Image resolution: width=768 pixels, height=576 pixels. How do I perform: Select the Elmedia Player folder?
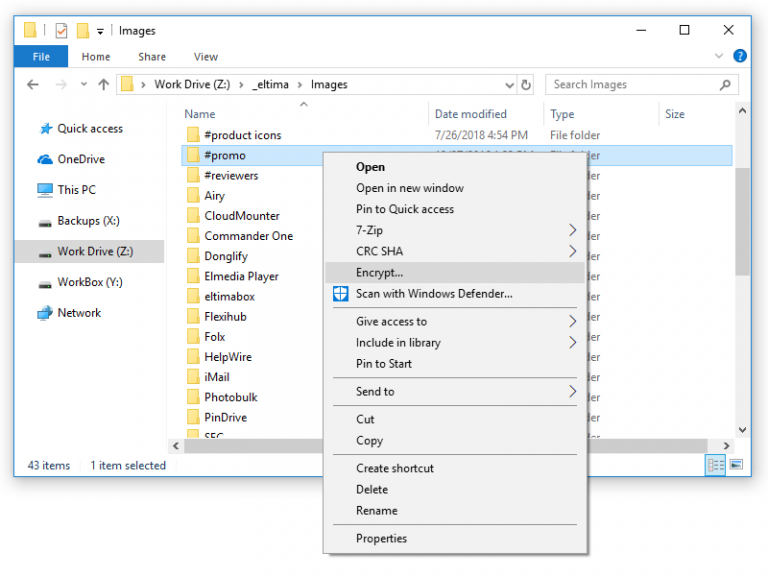click(241, 276)
